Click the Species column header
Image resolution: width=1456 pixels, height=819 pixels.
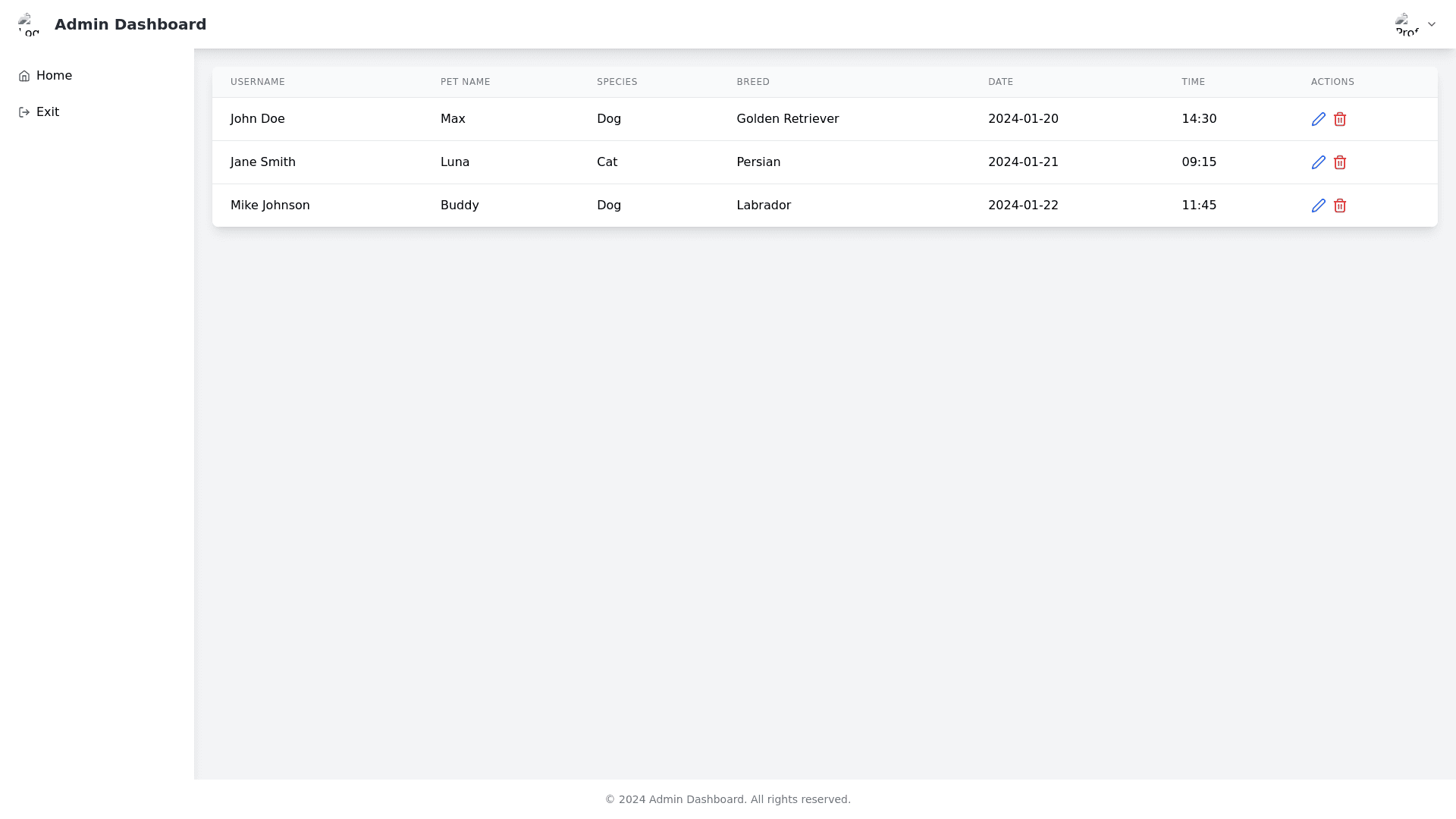pyautogui.click(x=617, y=82)
